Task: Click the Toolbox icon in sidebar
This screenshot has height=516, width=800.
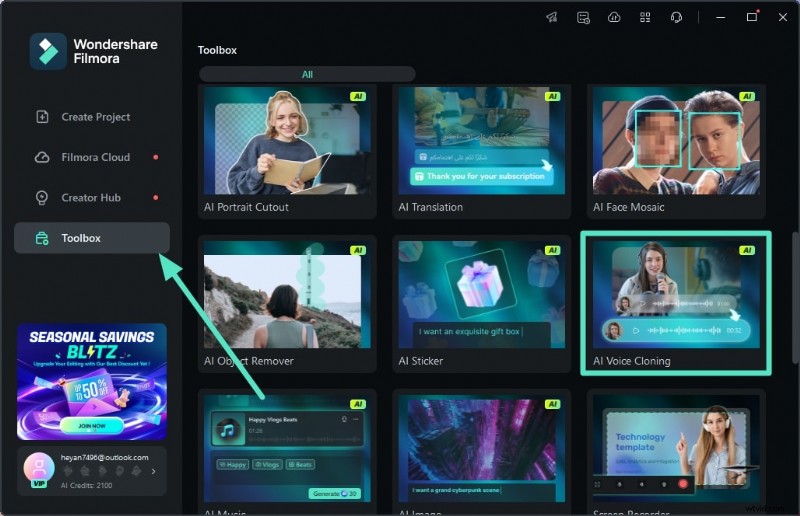Action: [42, 238]
